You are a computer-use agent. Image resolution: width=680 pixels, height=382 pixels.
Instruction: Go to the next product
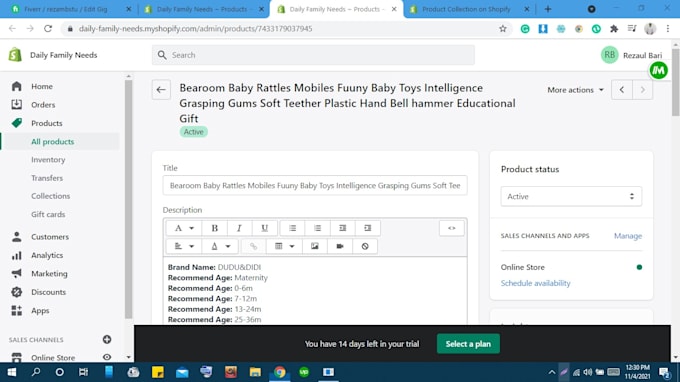[642, 90]
